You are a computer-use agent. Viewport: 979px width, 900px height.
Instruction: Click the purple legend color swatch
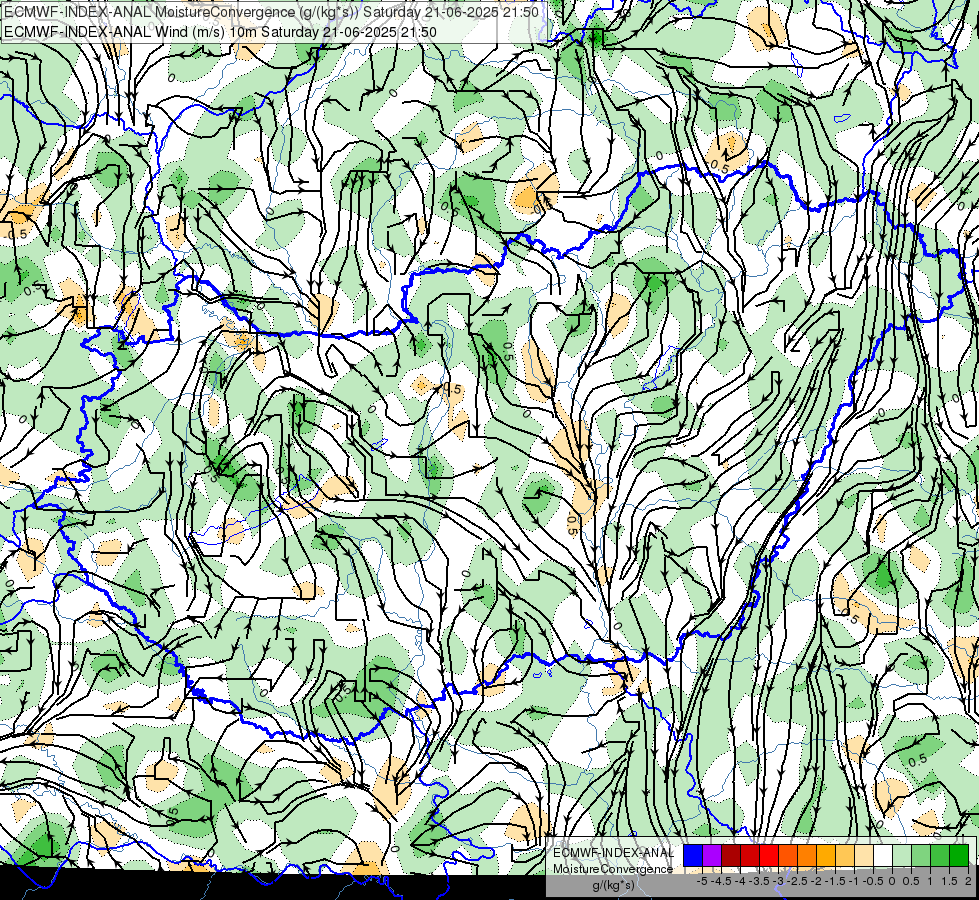[712, 855]
